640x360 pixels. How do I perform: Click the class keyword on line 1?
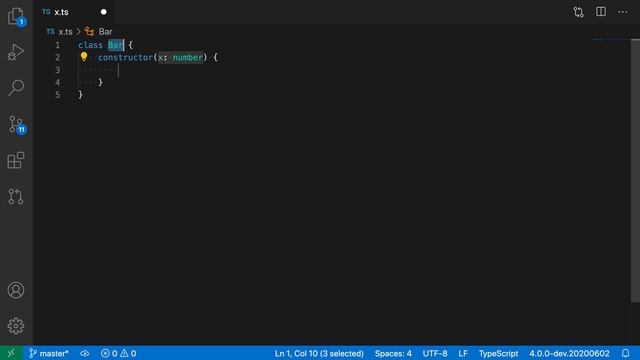[x=91, y=45]
